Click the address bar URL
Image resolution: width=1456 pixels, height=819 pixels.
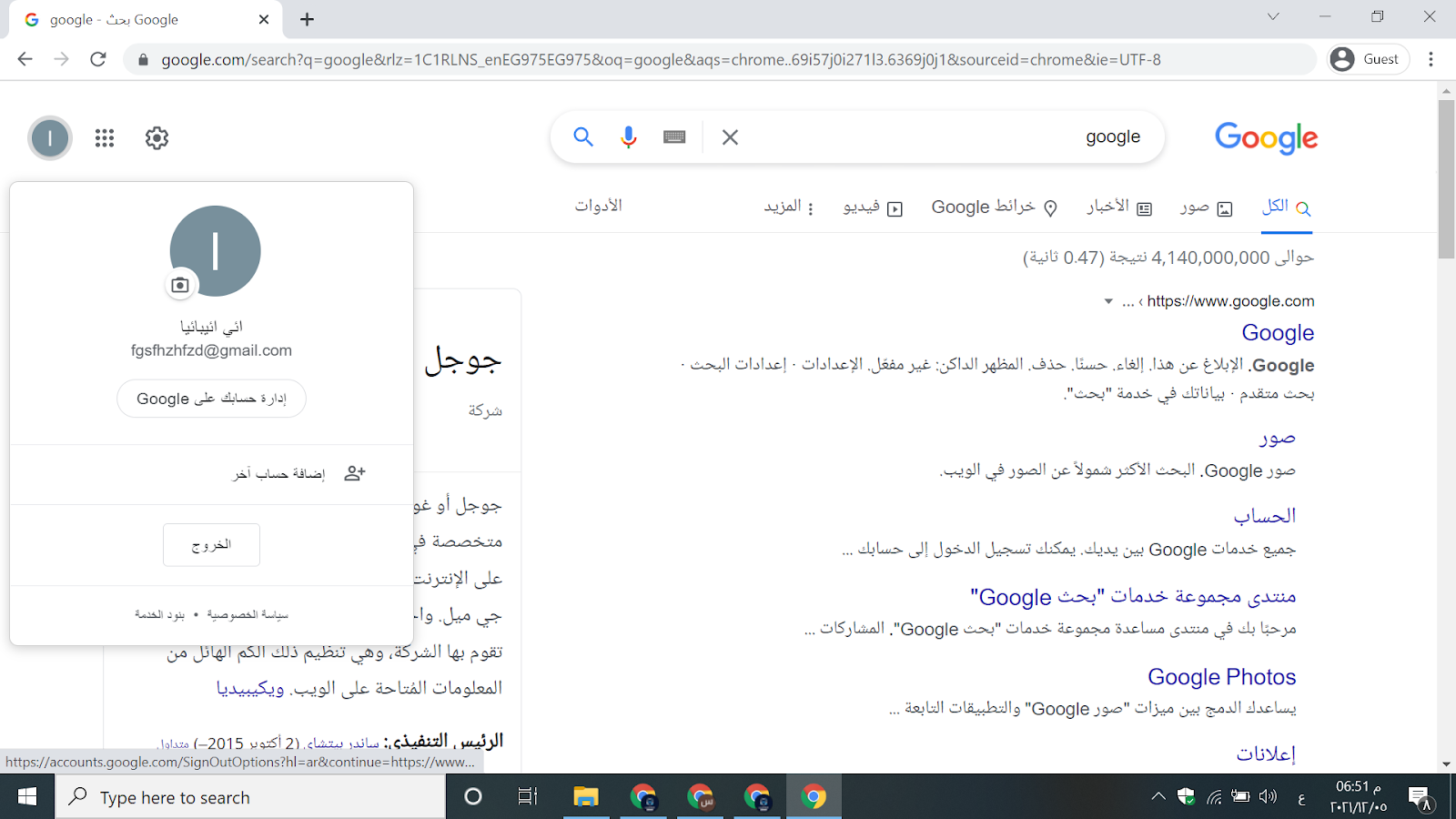(x=661, y=59)
